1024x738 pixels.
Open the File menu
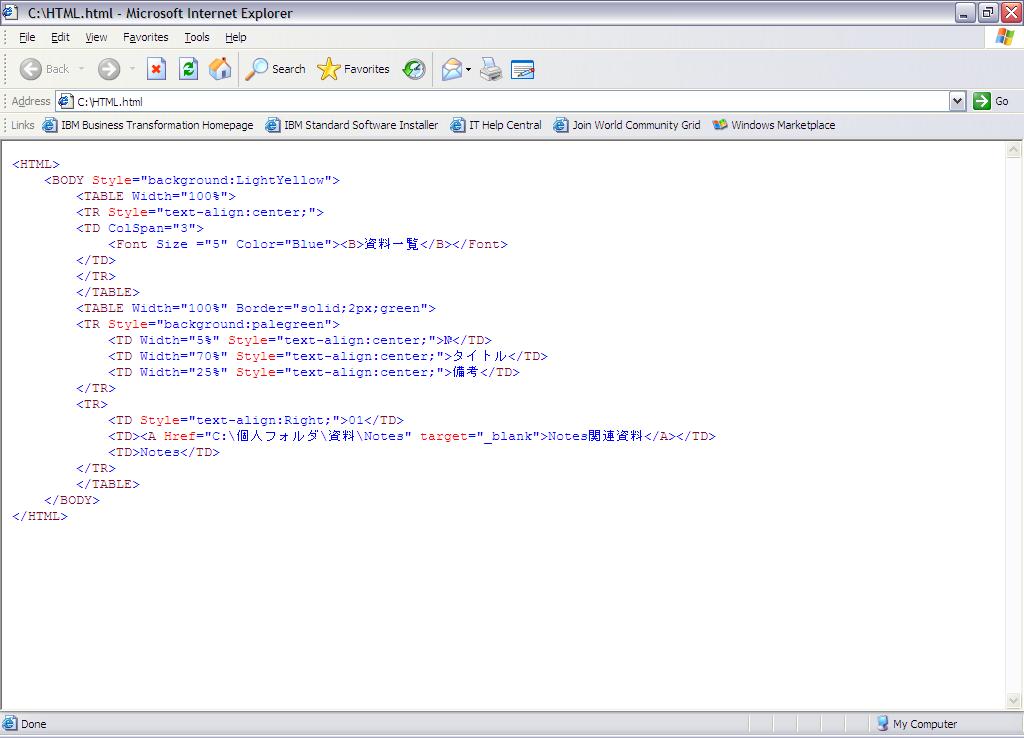(27, 37)
